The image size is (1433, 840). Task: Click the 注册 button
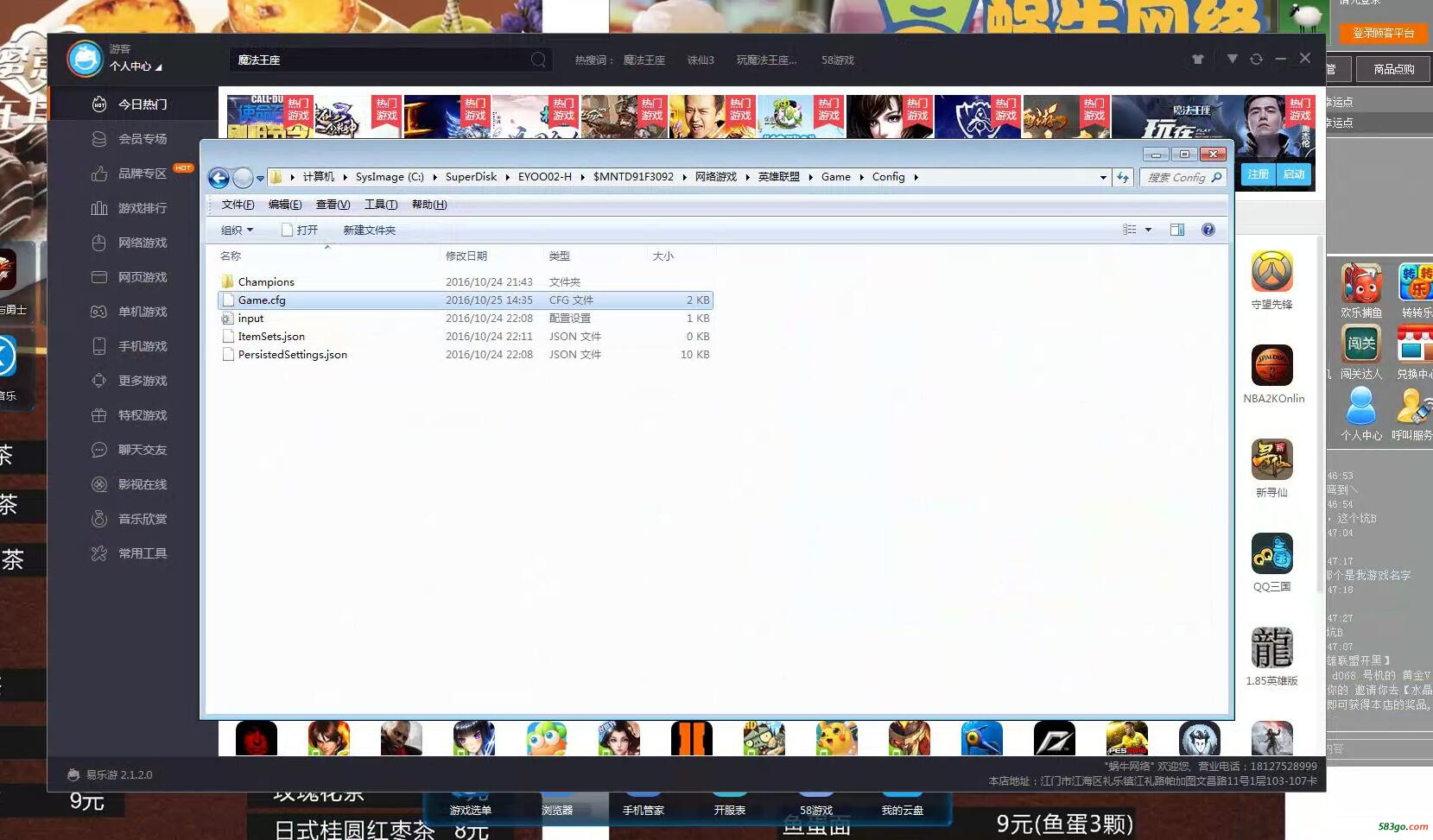point(1258,174)
